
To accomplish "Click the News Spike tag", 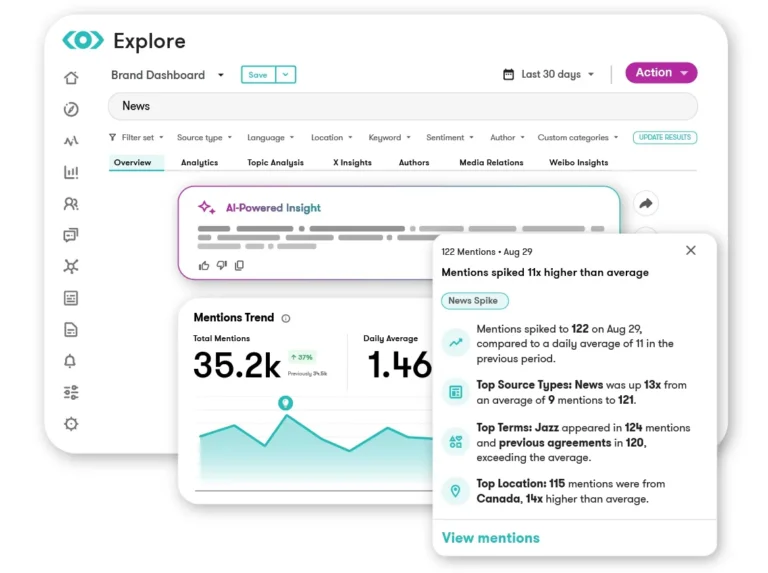I will [474, 301].
